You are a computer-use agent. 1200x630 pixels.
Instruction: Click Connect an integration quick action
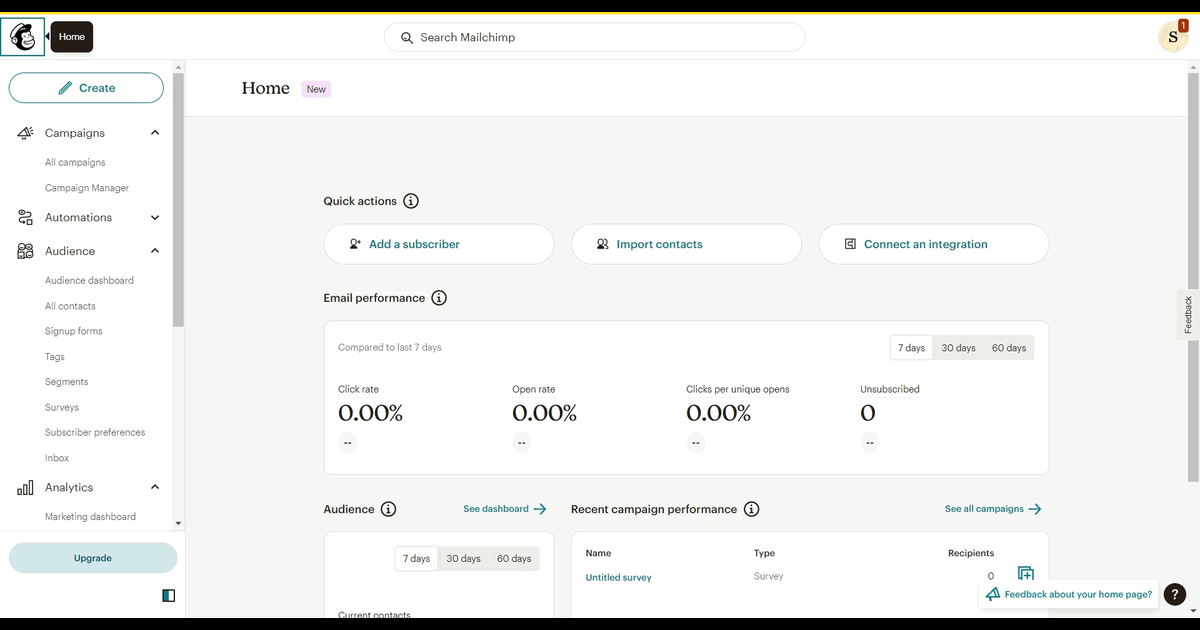point(933,244)
